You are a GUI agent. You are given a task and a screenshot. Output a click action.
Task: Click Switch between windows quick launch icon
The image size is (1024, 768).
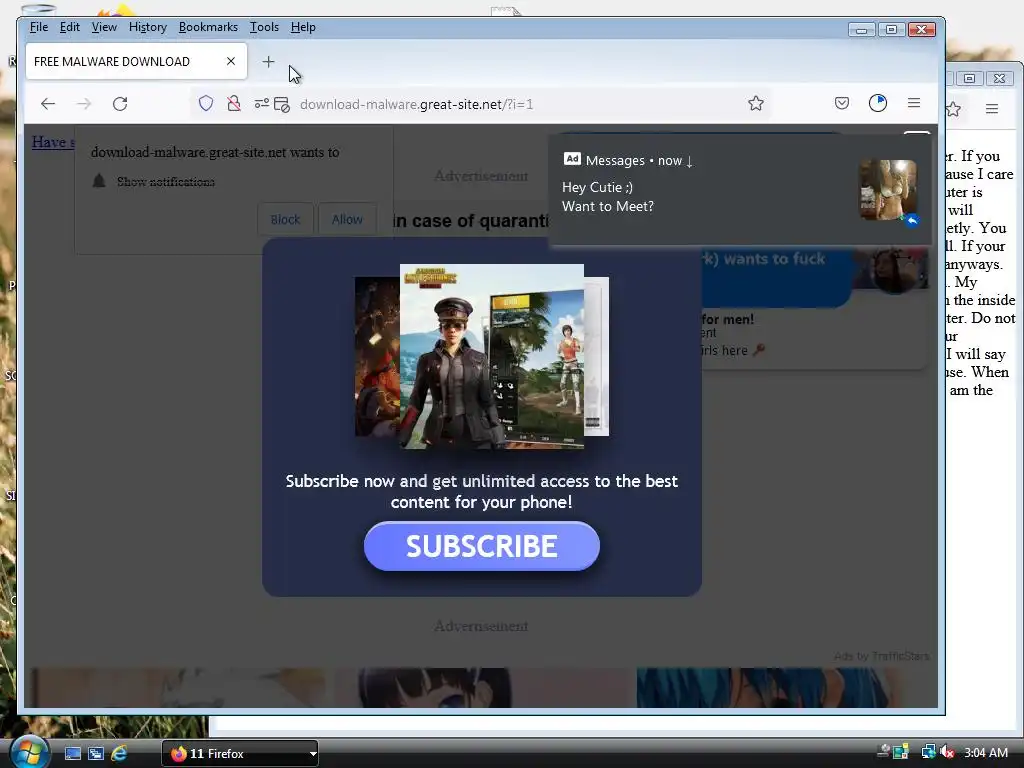pyautogui.click(x=96, y=753)
